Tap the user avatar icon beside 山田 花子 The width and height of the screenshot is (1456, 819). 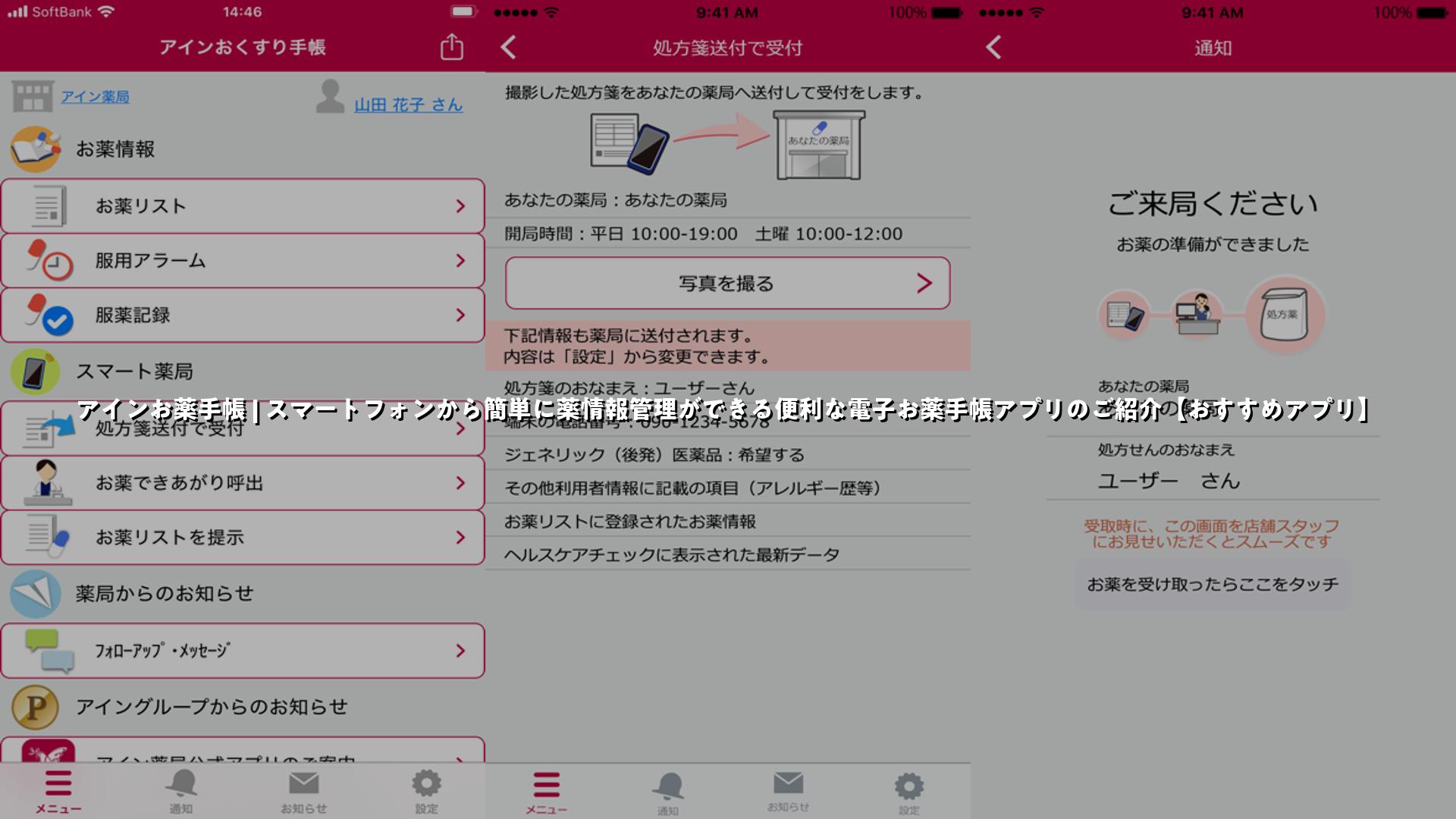tap(330, 96)
